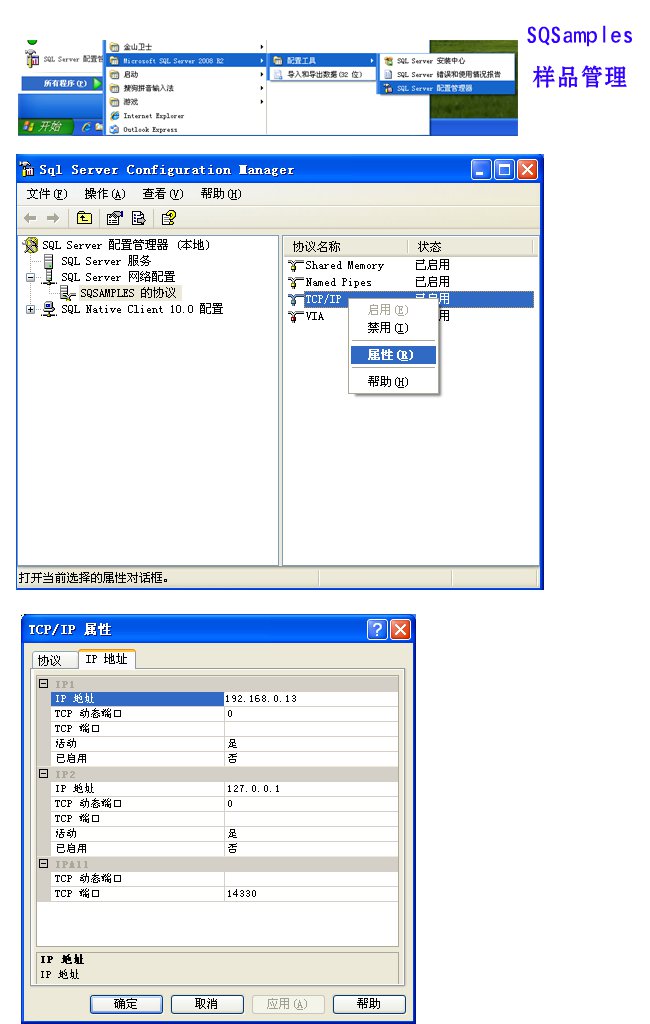Viewport: 650px width, 1024px height.
Task: Click the TCP/IP properties dialog help button
Action: click(377, 629)
